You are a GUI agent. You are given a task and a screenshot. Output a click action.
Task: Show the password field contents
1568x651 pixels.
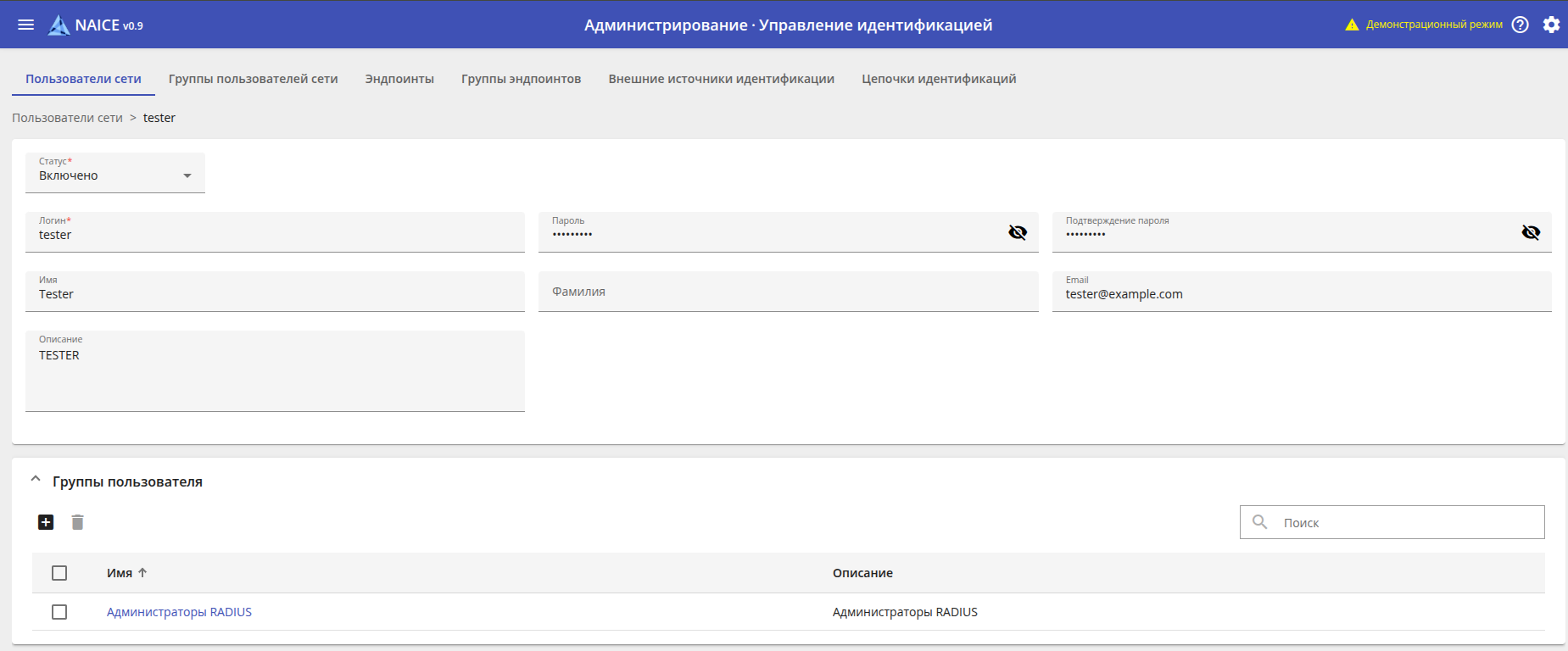1018,232
